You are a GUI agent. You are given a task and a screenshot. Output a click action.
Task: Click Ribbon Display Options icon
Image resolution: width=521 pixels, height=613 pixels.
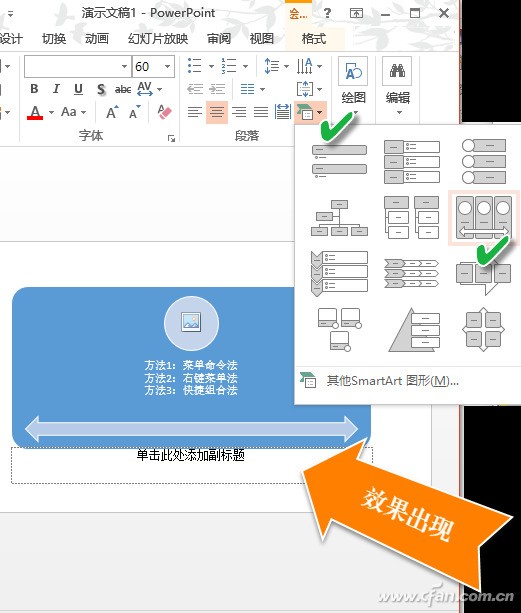click(x=356, y=13)
